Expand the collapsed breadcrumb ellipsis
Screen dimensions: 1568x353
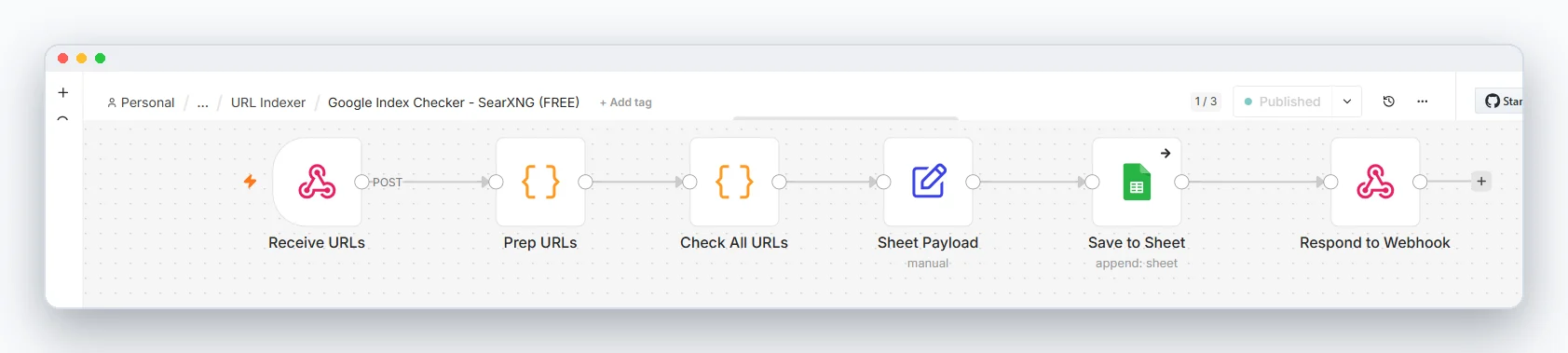tap(203, 102)
